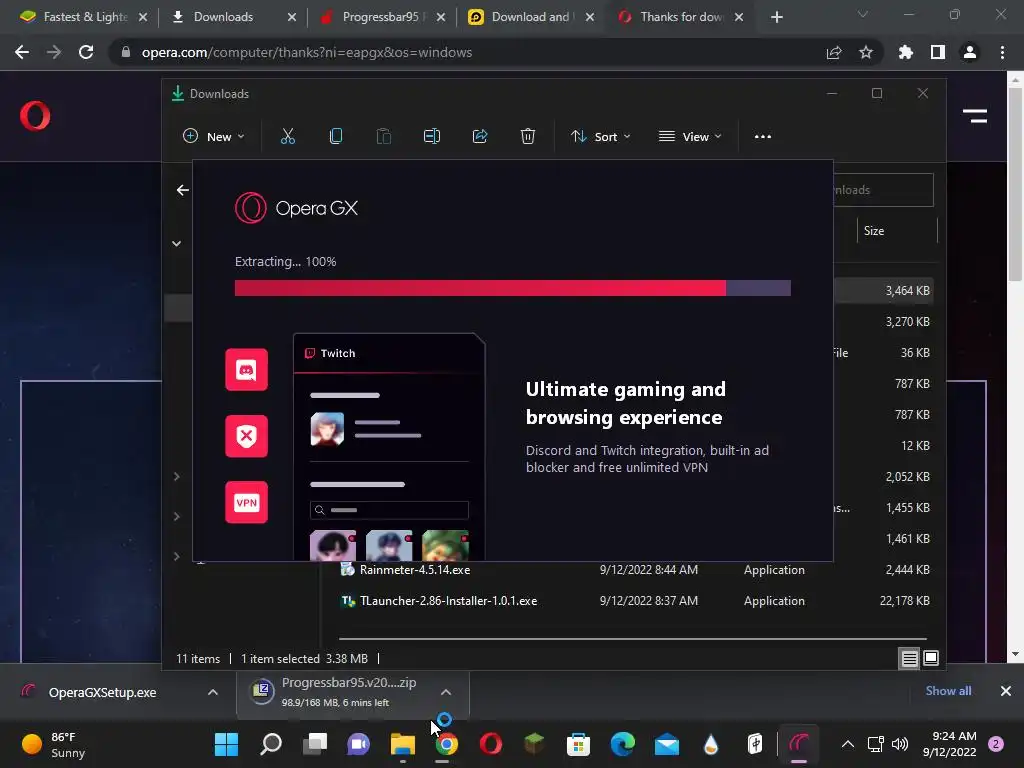Open the Sort dropdown
This screenshot has height=768, width=1024.
[600, 136]
